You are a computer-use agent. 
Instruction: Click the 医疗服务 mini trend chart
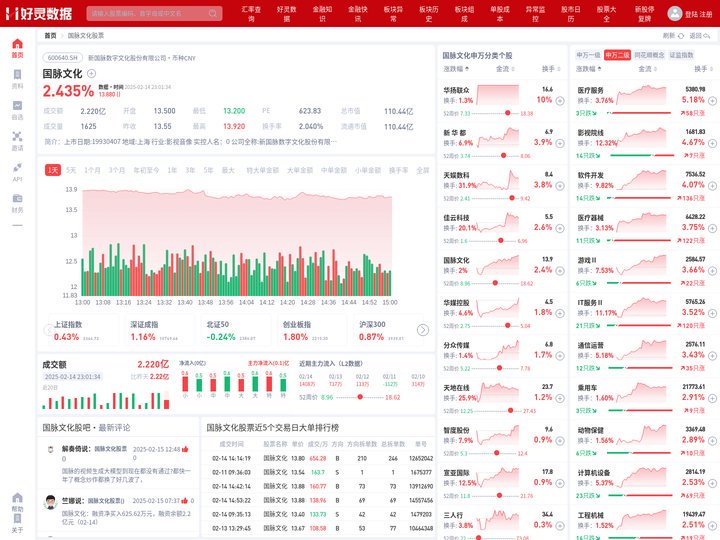coord(641,95)
